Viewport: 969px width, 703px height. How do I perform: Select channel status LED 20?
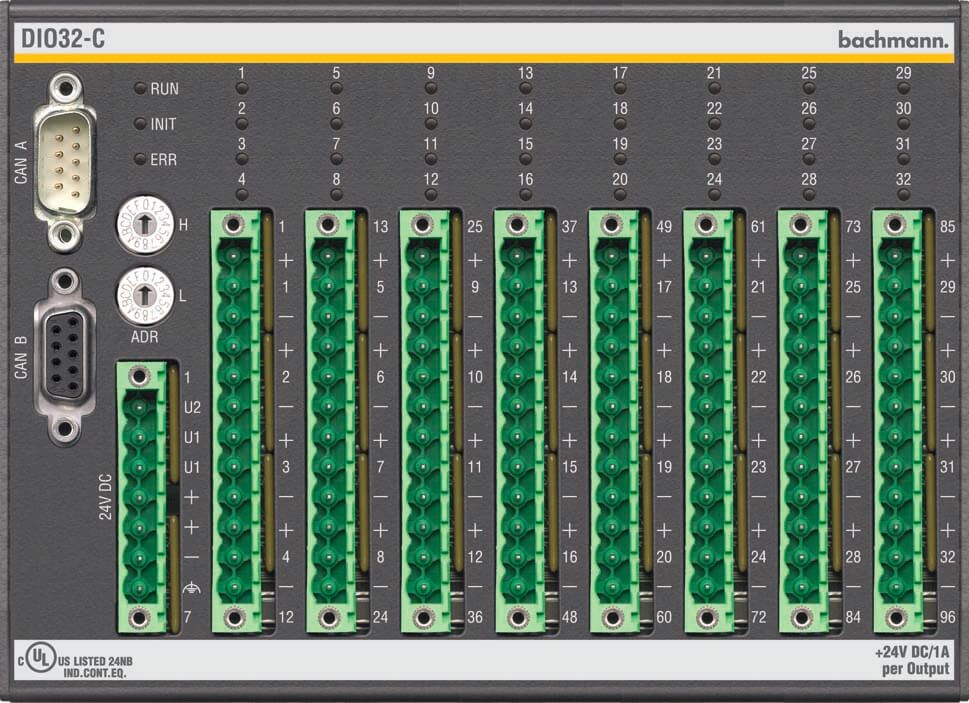point(620,195)
